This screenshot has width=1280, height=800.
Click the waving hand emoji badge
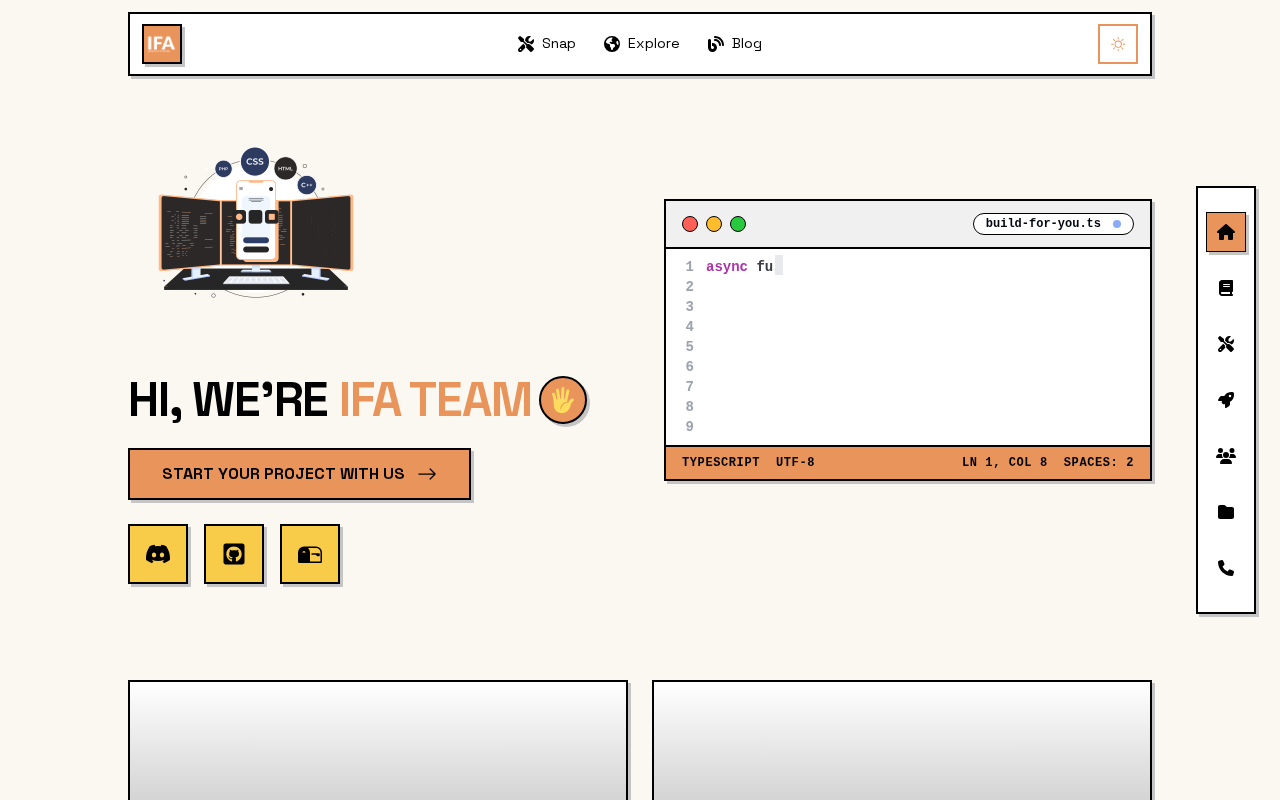pos(563,400)
